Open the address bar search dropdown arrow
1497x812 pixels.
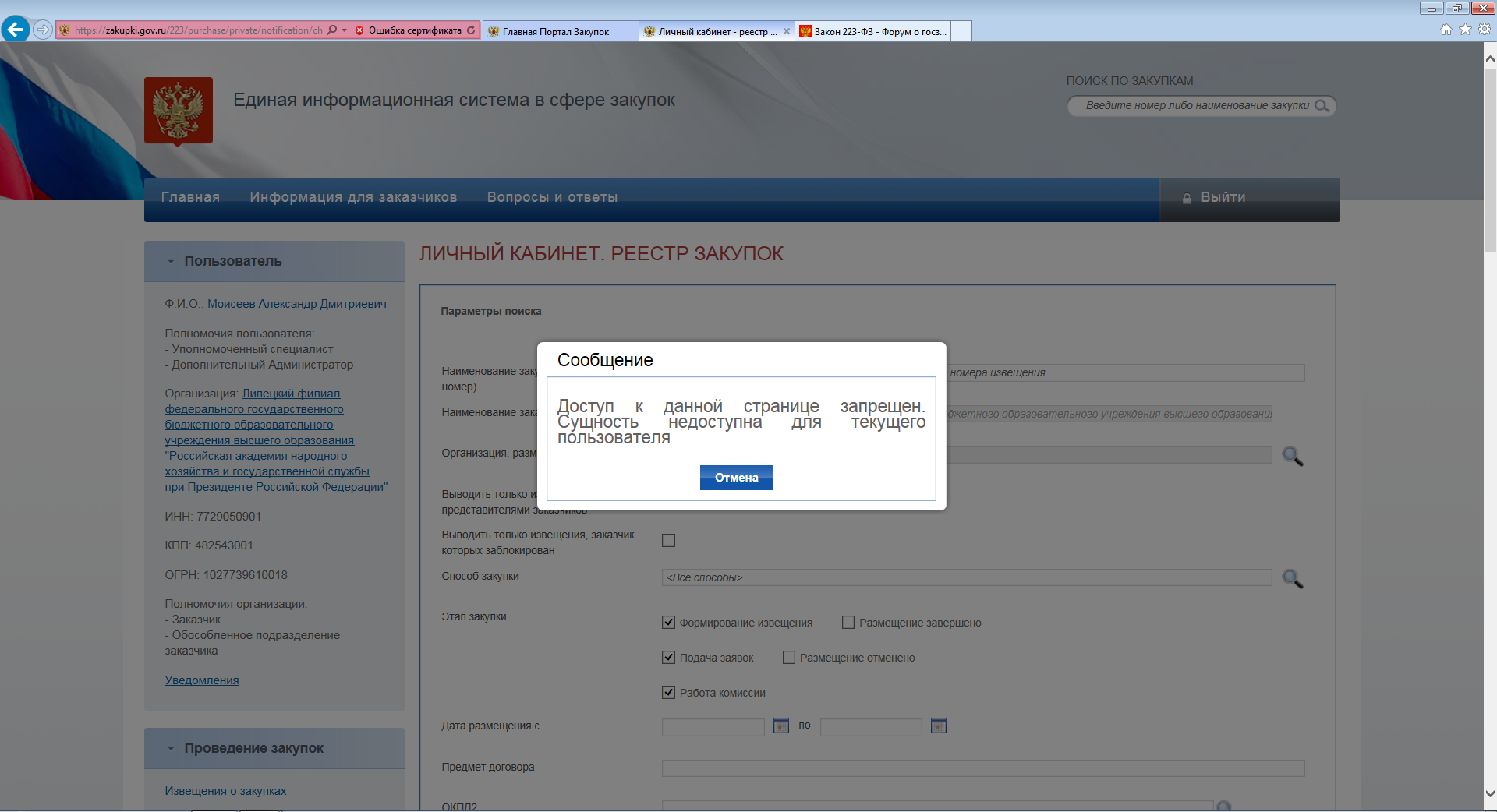pyautogui.click(x=344, y=30)
